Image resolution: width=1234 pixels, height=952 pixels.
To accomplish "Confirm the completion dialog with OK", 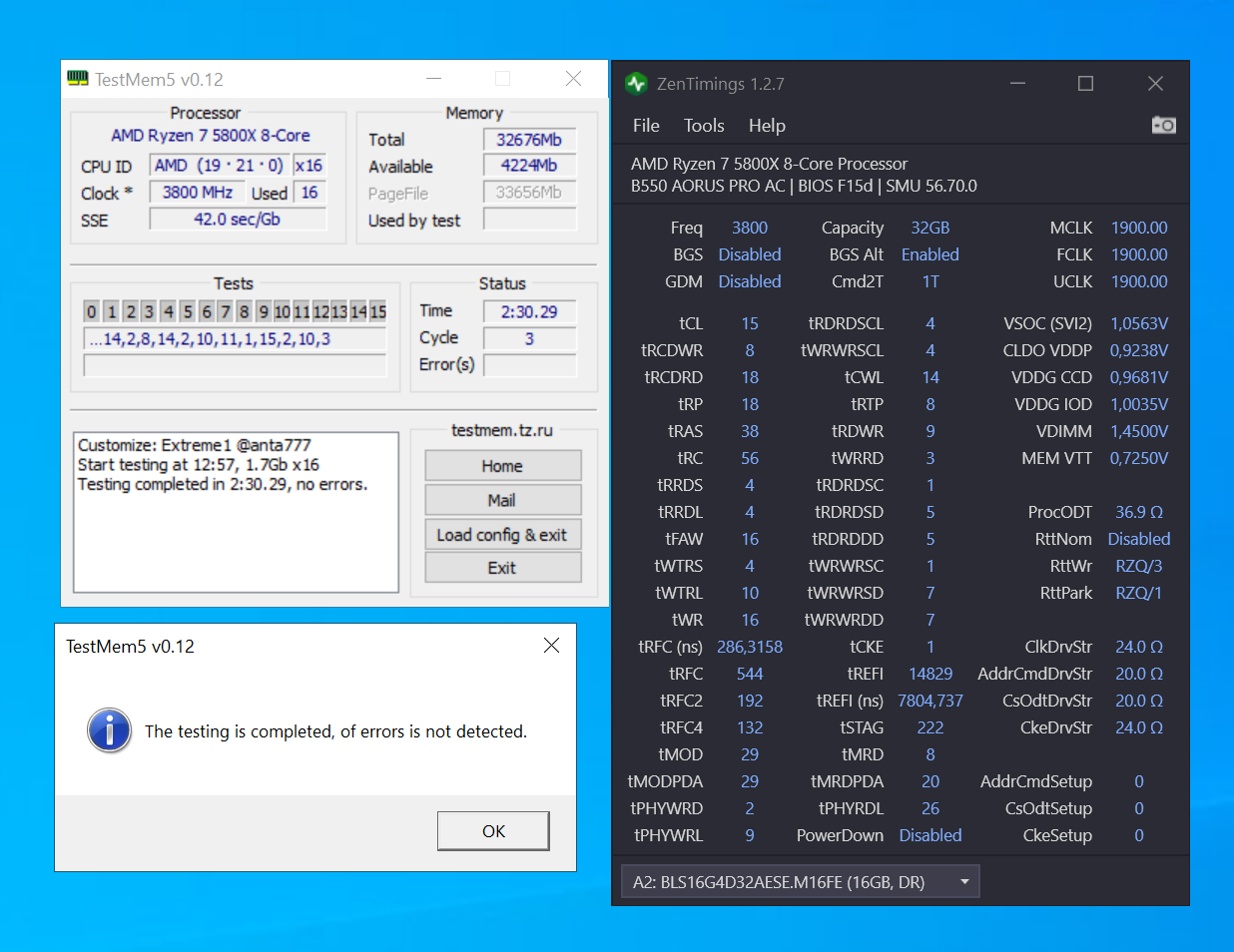I will click(493, 830).
